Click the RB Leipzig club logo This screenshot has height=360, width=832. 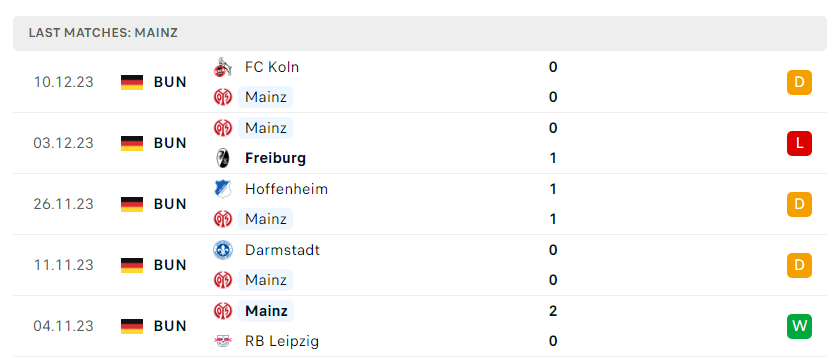click(222, 341)
